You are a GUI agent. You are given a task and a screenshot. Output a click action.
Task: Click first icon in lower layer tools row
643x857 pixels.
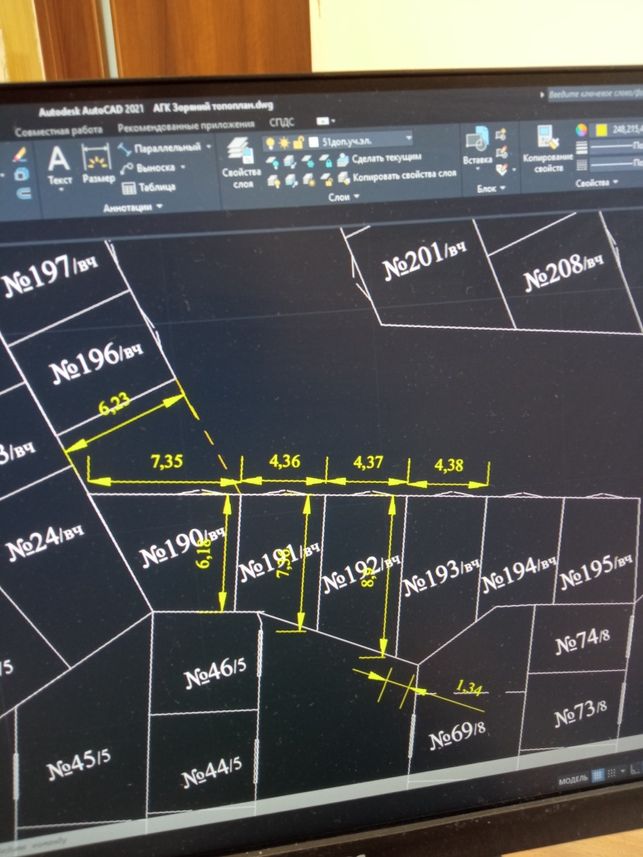click(274, 180)
